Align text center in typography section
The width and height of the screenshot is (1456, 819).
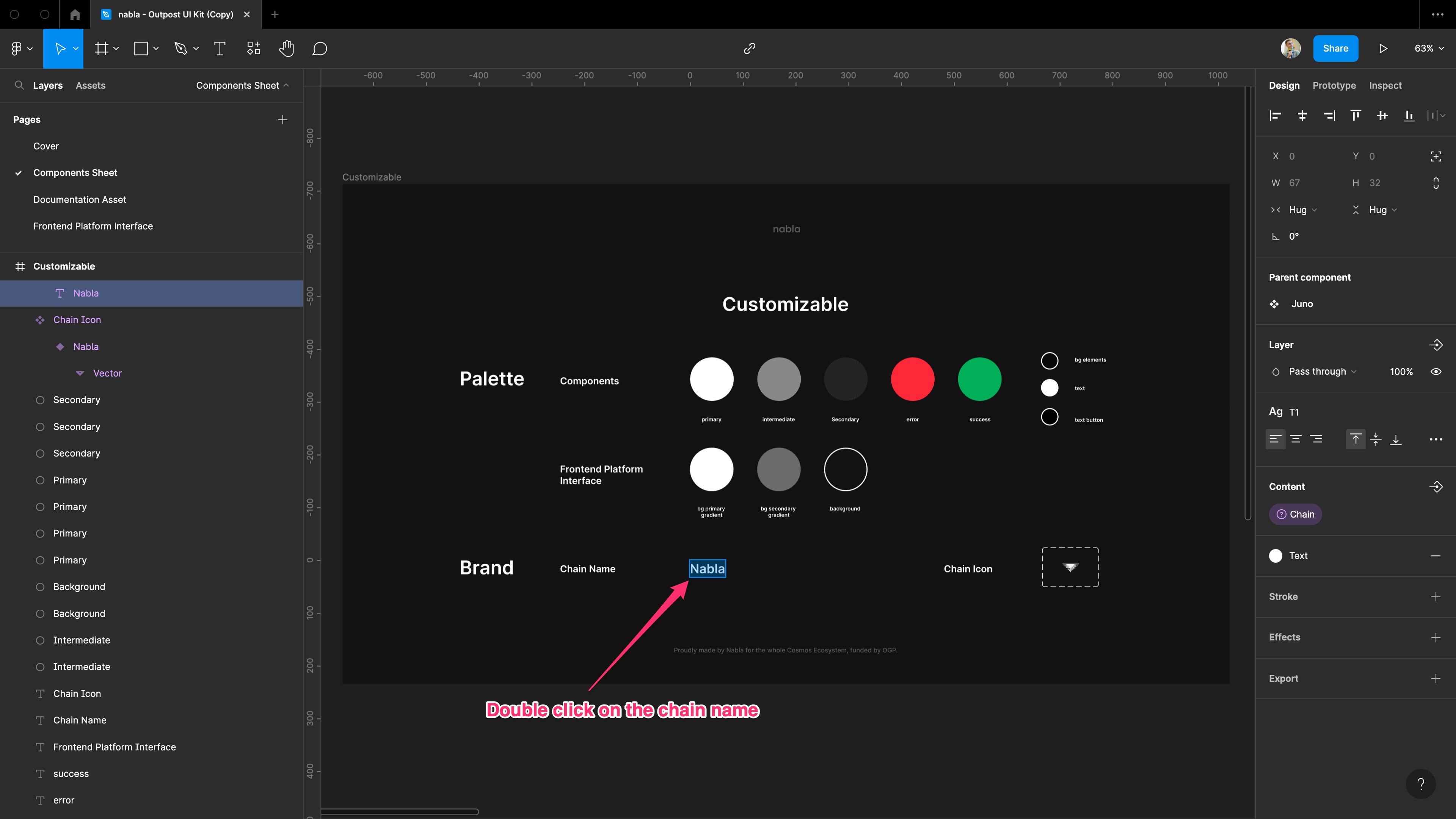point(1296,439)
